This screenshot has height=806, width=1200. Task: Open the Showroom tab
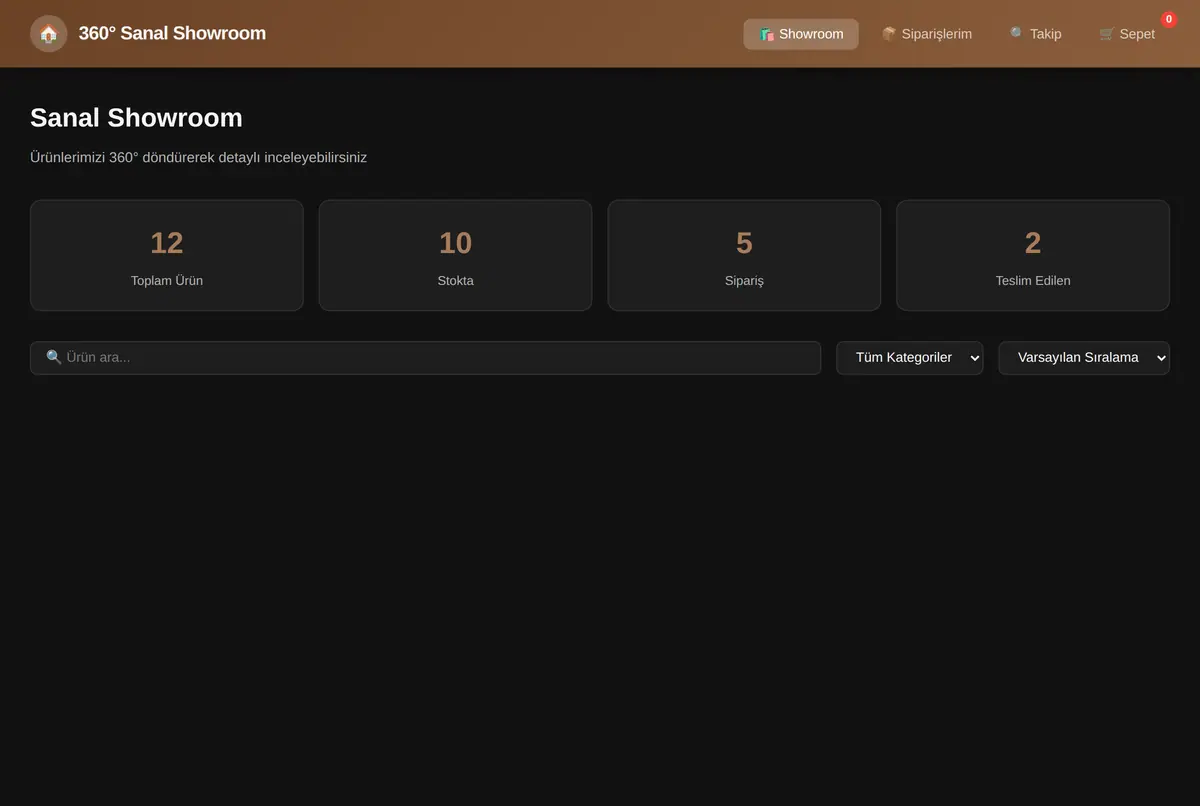point(801,34)
